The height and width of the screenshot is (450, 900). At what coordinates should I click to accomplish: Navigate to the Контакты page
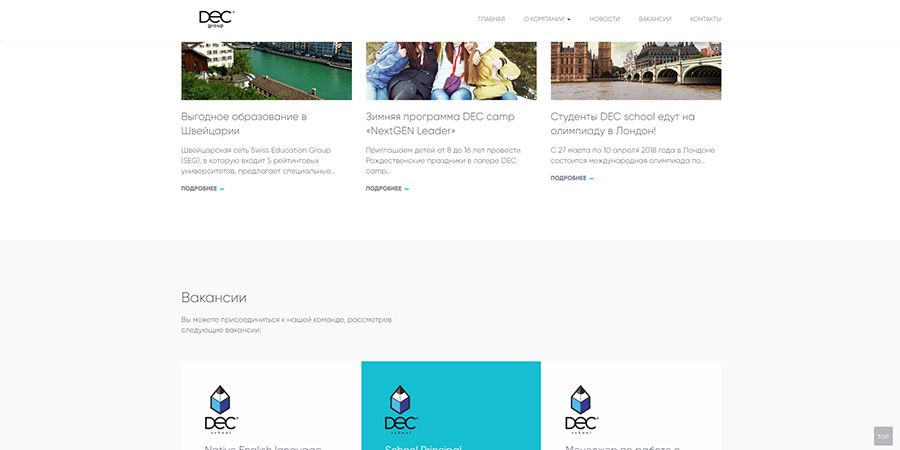[x=705, y=19]
